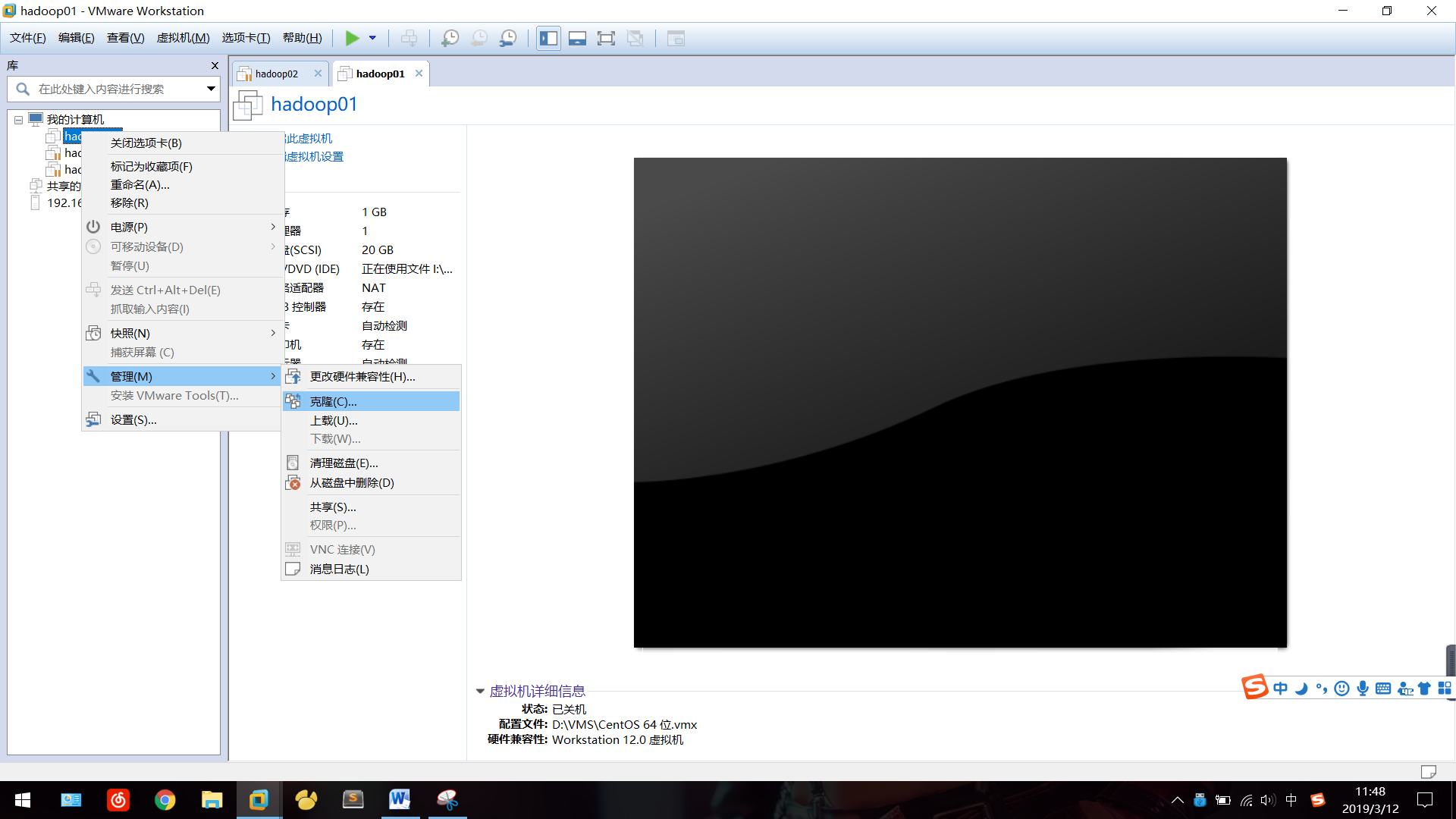
Task: Open the 文件(F) menu
Action: click(28, 38)
